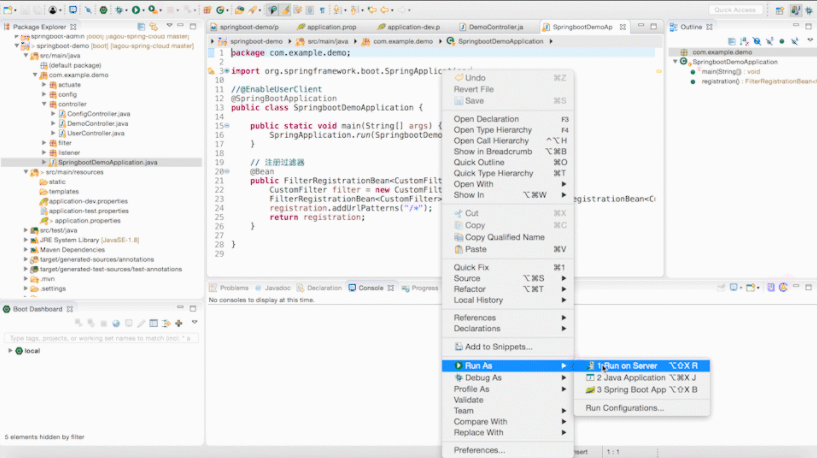Open Boot Dashboard view menu triangle

click(194, 323)
